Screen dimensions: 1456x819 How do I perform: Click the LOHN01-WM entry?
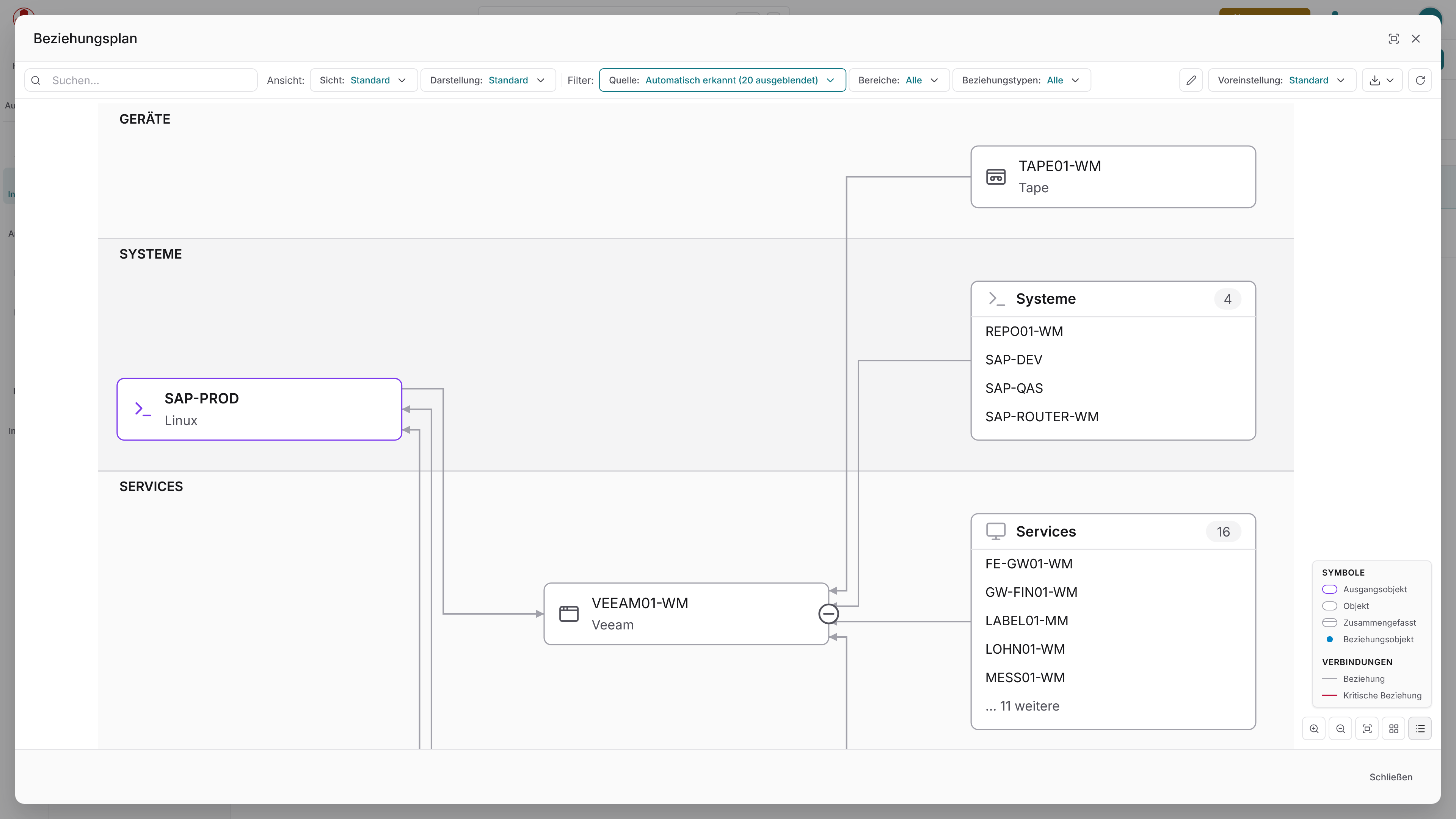[x=1025, y=649]
